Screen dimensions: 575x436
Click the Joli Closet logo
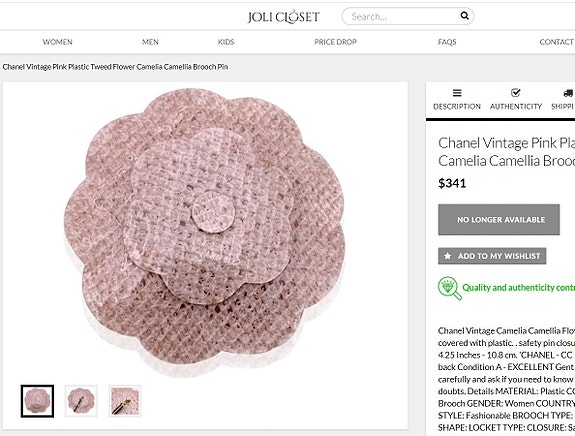point(283,17)
